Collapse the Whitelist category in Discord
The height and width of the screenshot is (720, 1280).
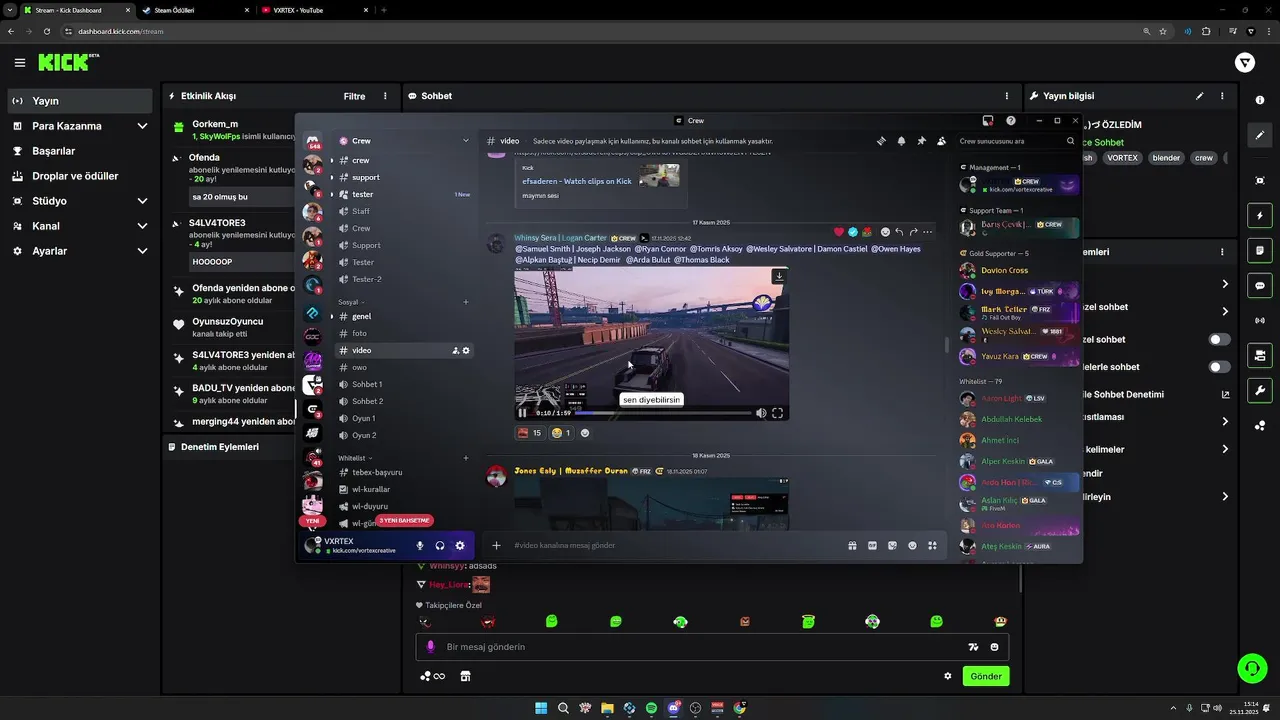coord(355,458)
